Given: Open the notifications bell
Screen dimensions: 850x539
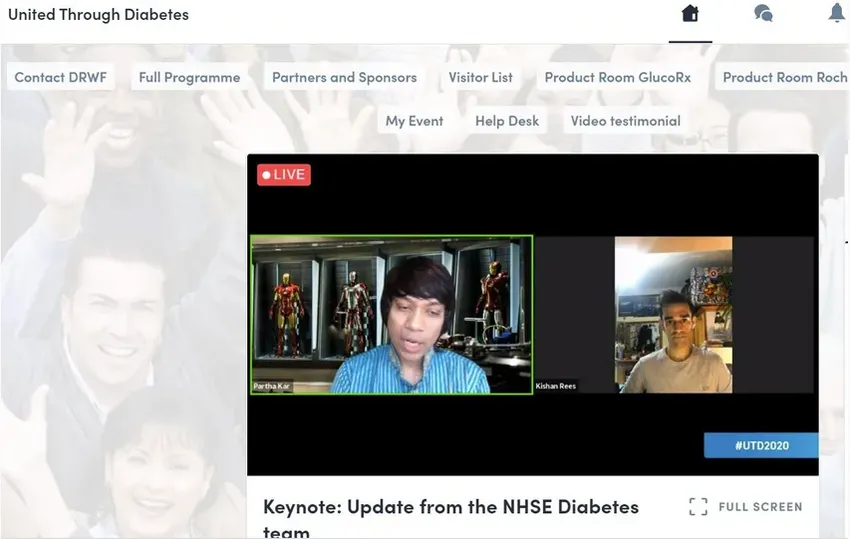Looking at the screenshot, I should (x=836, y=14).
